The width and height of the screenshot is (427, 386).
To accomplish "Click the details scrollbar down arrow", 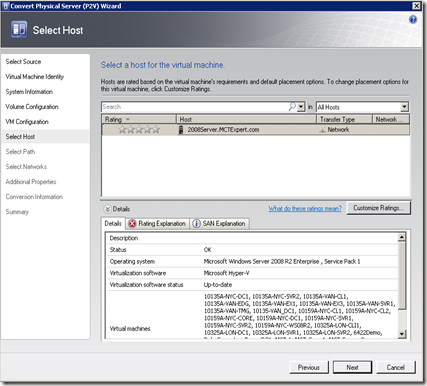I will (402, 334).
